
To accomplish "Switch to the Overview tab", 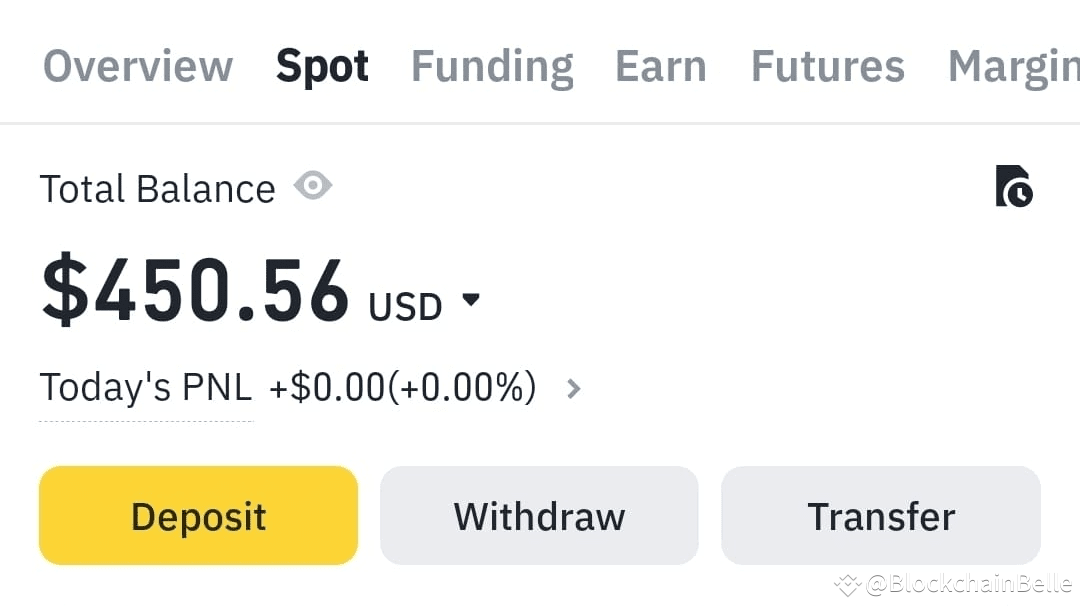I will click(138, 67).
